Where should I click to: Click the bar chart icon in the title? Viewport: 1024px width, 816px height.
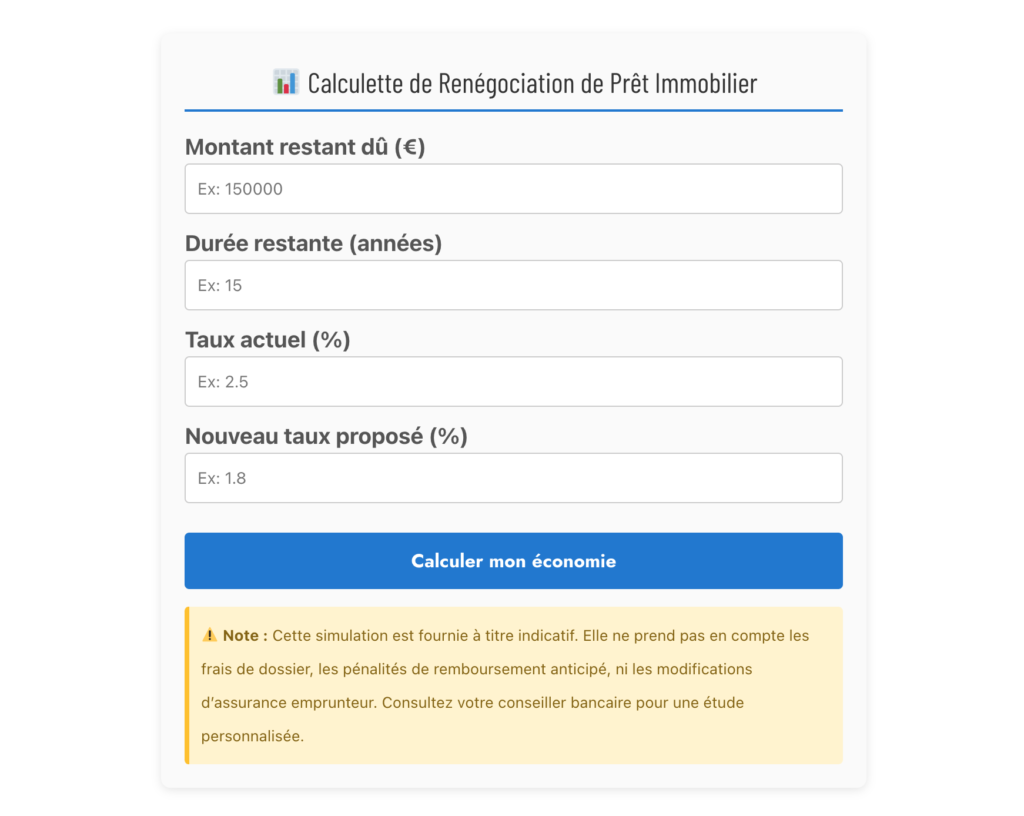[285, 82]
